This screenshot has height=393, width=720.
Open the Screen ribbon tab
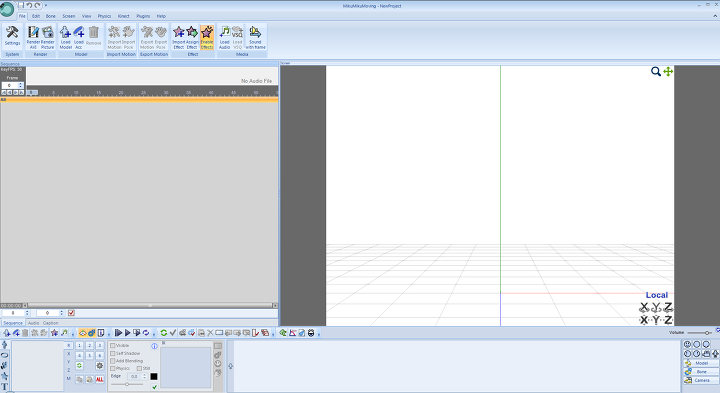coord(69,16)
